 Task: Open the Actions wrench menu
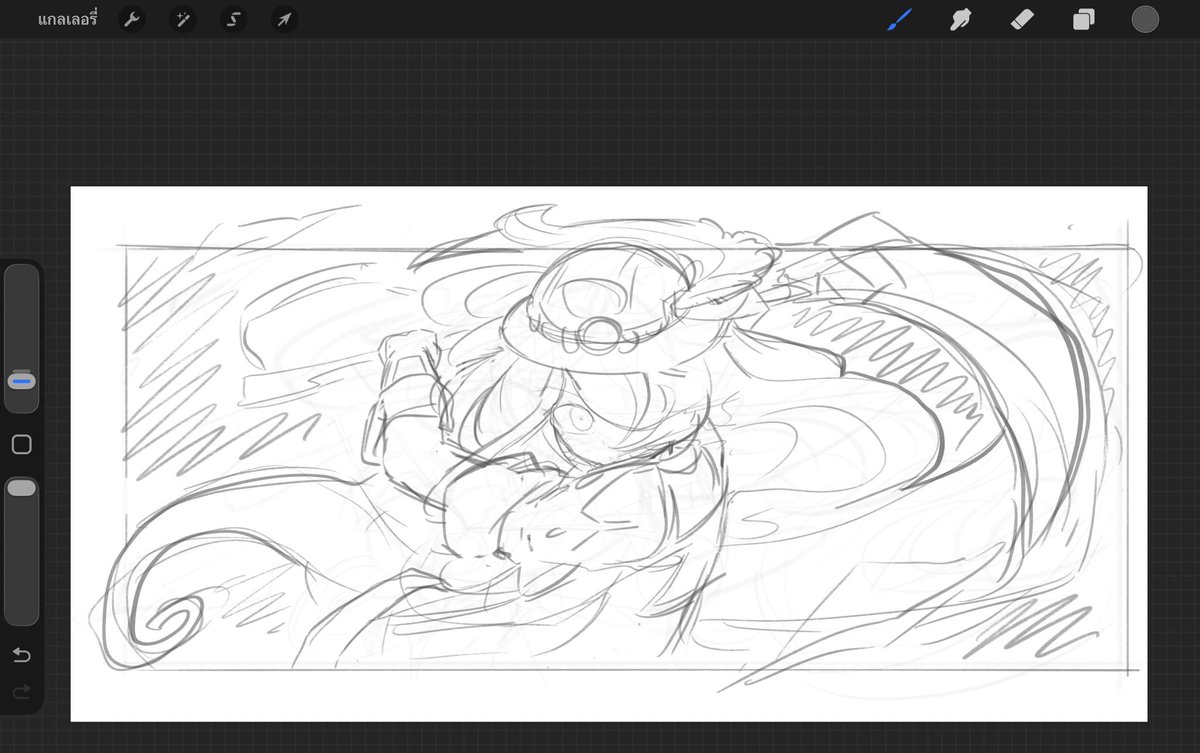pyautogui.click(x=132, y=19)
